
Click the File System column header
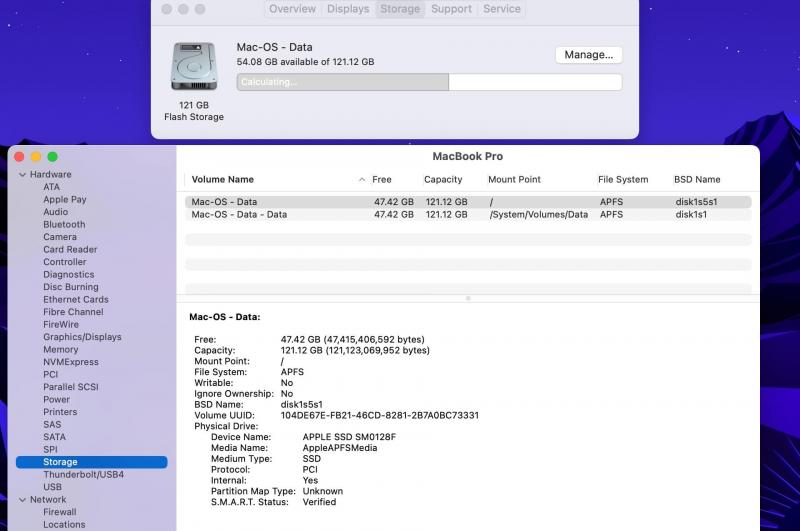coord(623,180)
